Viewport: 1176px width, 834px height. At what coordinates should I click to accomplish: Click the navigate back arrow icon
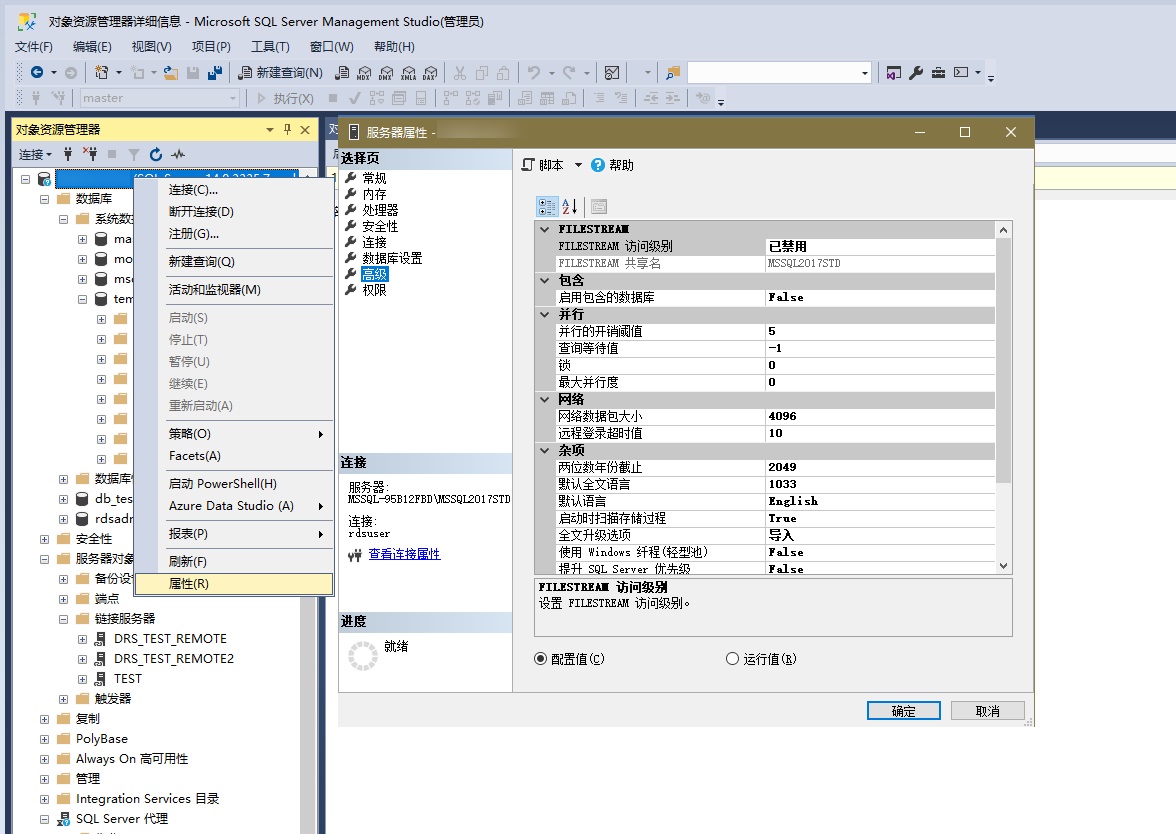[37, 72]
